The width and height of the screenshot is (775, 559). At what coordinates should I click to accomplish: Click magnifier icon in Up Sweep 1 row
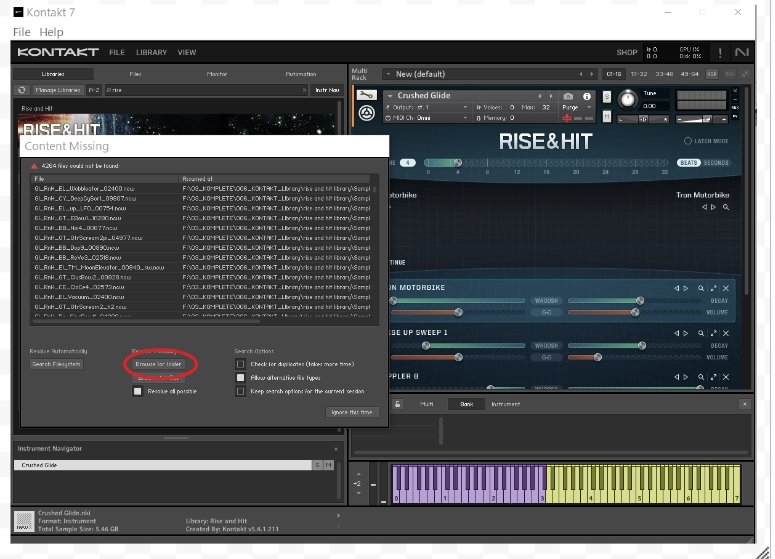701,333
